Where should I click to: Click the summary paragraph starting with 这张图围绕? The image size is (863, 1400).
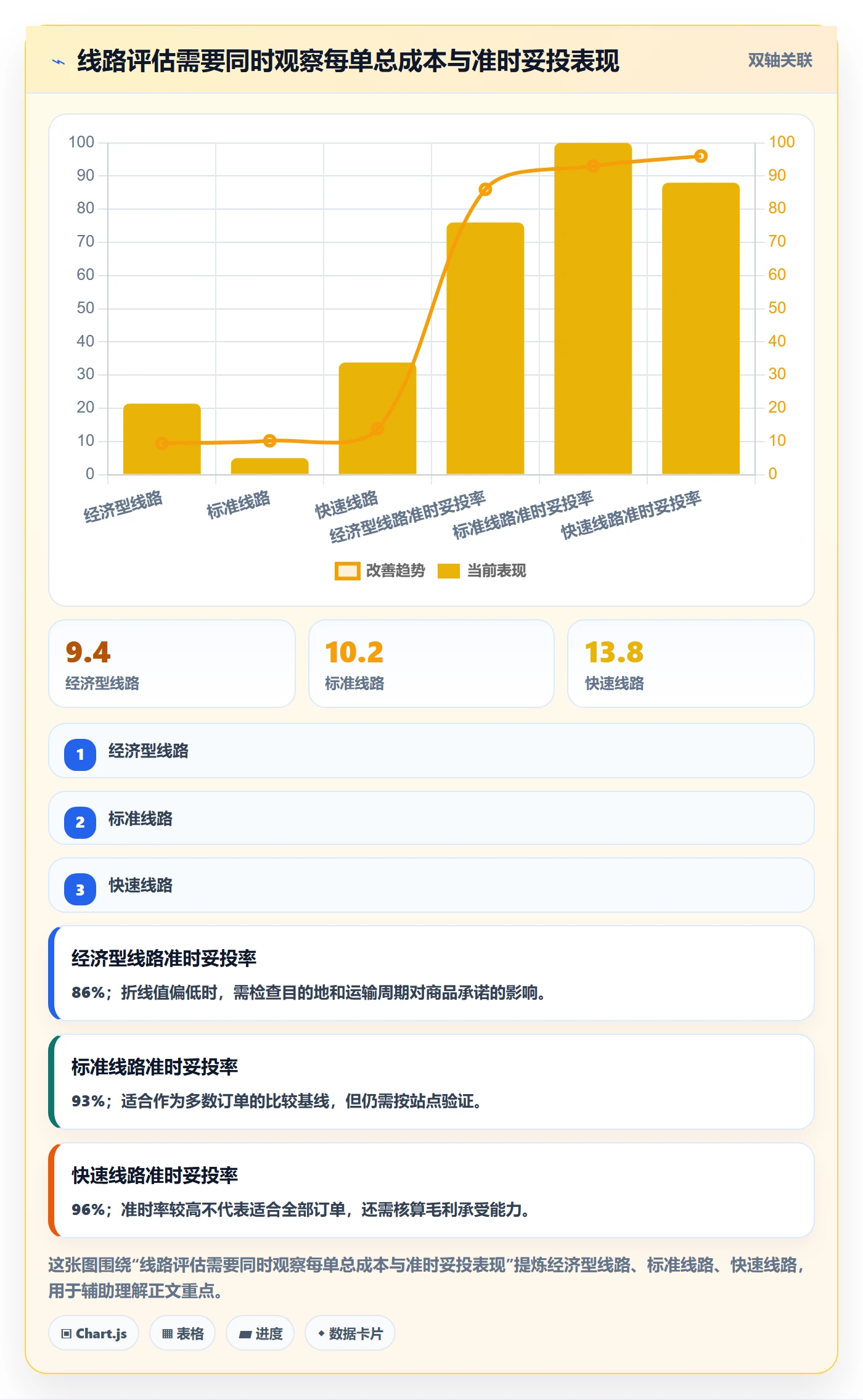tap(427, 1278)
